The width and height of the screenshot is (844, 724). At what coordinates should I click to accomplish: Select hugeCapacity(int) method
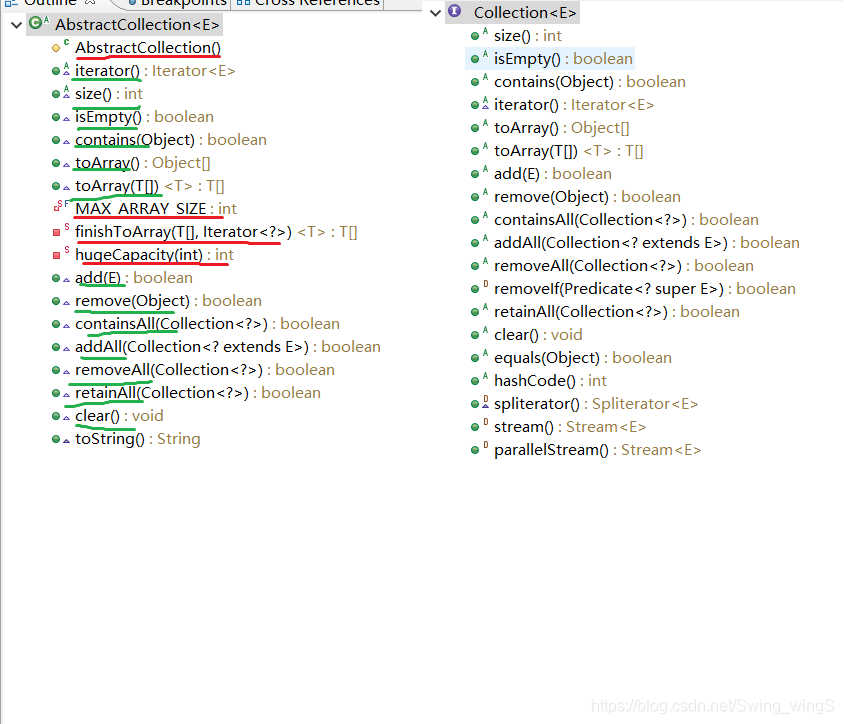[x=154, y=255]
